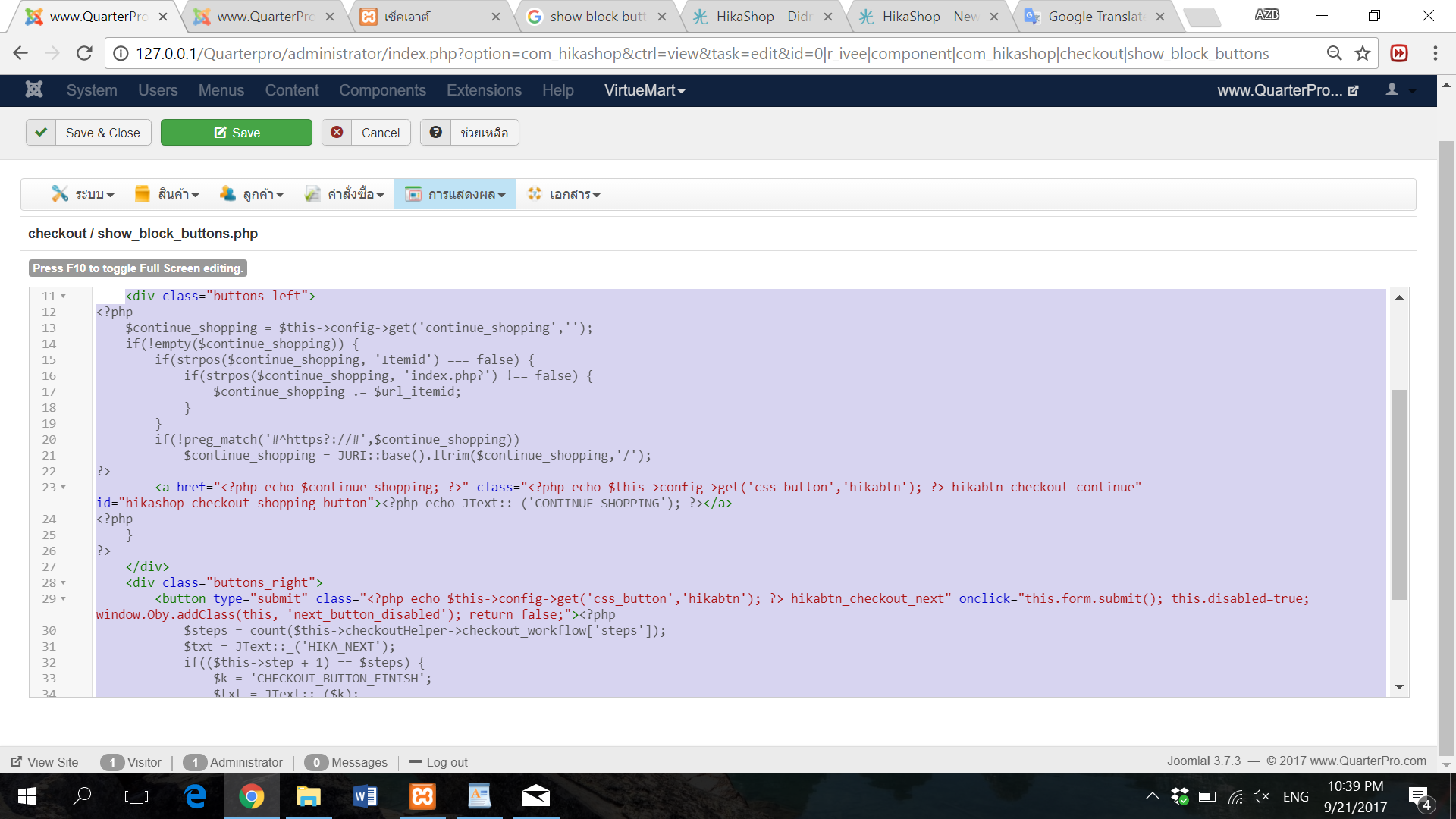Click the browser zoom magnifier icon
The image size is (1456, 819).
(x=1334, y=53)
